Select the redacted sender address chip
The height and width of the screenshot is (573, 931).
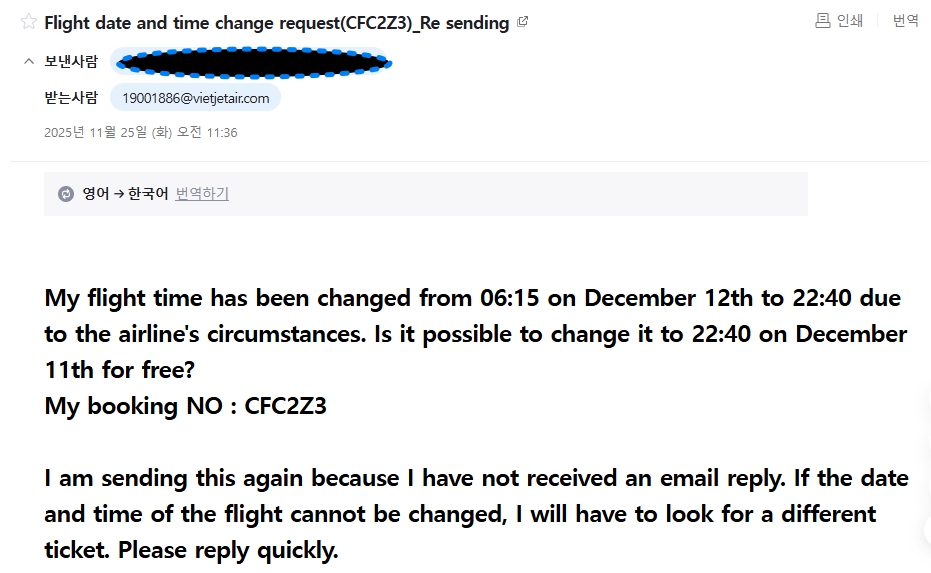point(251,63)
